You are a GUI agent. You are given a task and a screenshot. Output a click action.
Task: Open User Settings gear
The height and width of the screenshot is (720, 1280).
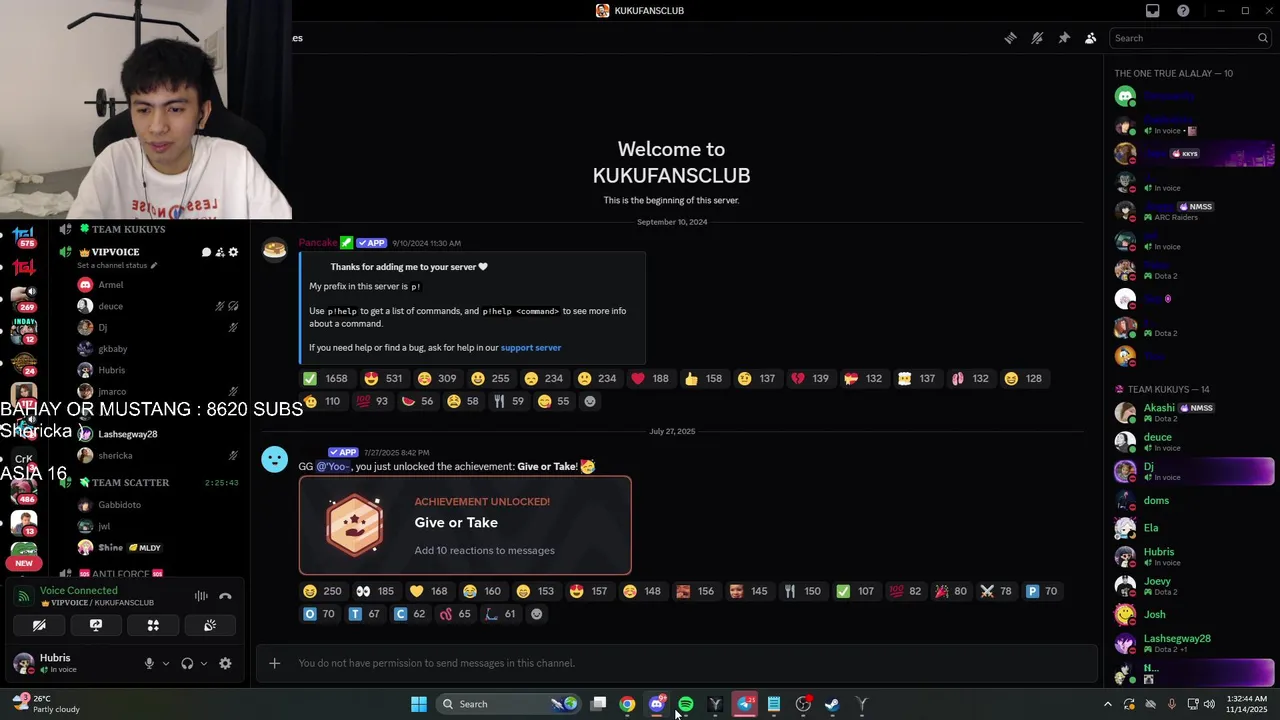(x=225, y=663)
